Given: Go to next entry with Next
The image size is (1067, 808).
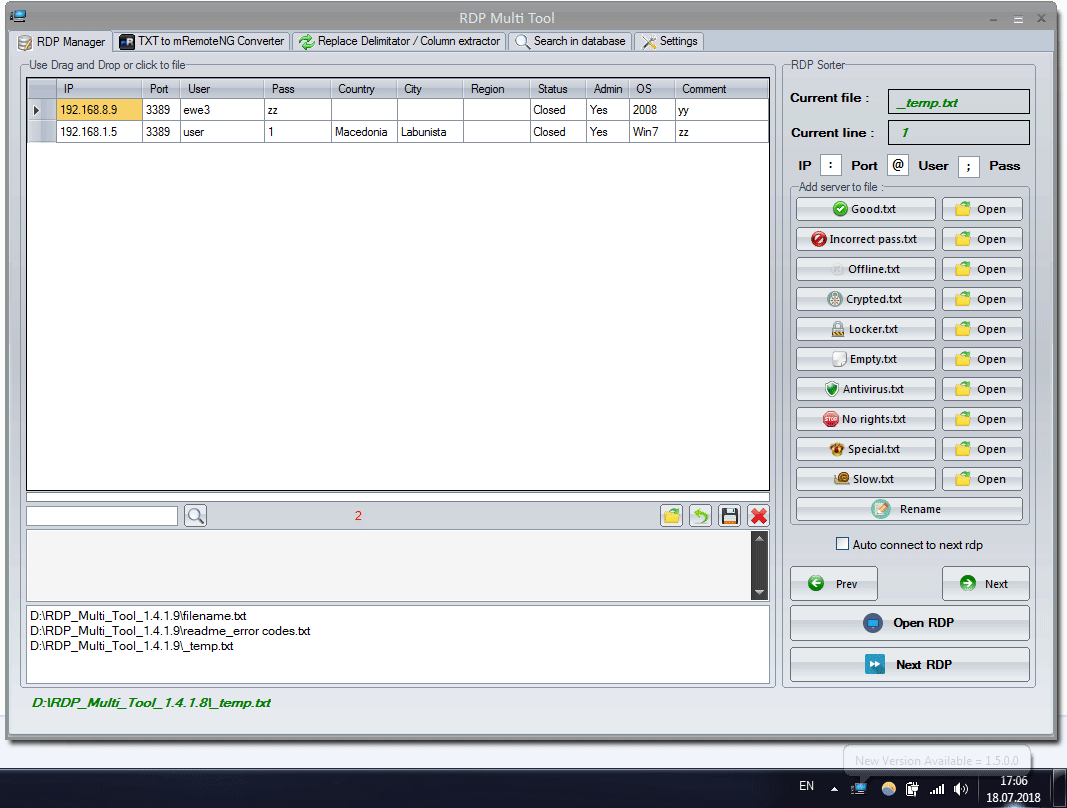Looking at the screenshot, I should point(985,583).
